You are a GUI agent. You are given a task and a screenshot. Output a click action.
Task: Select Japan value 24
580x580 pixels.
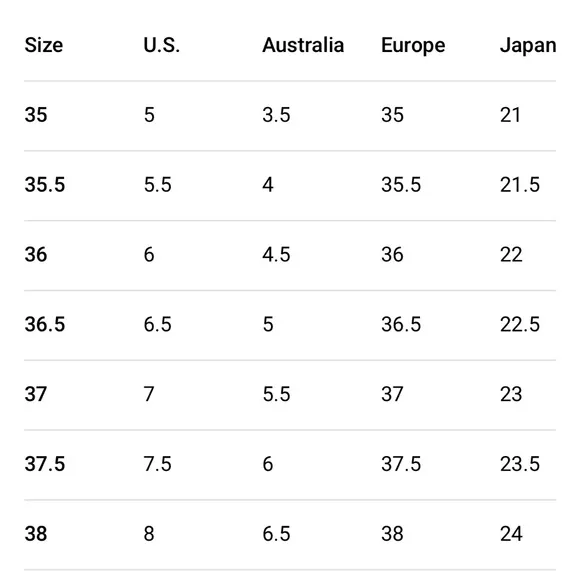[x=511, y=534]
